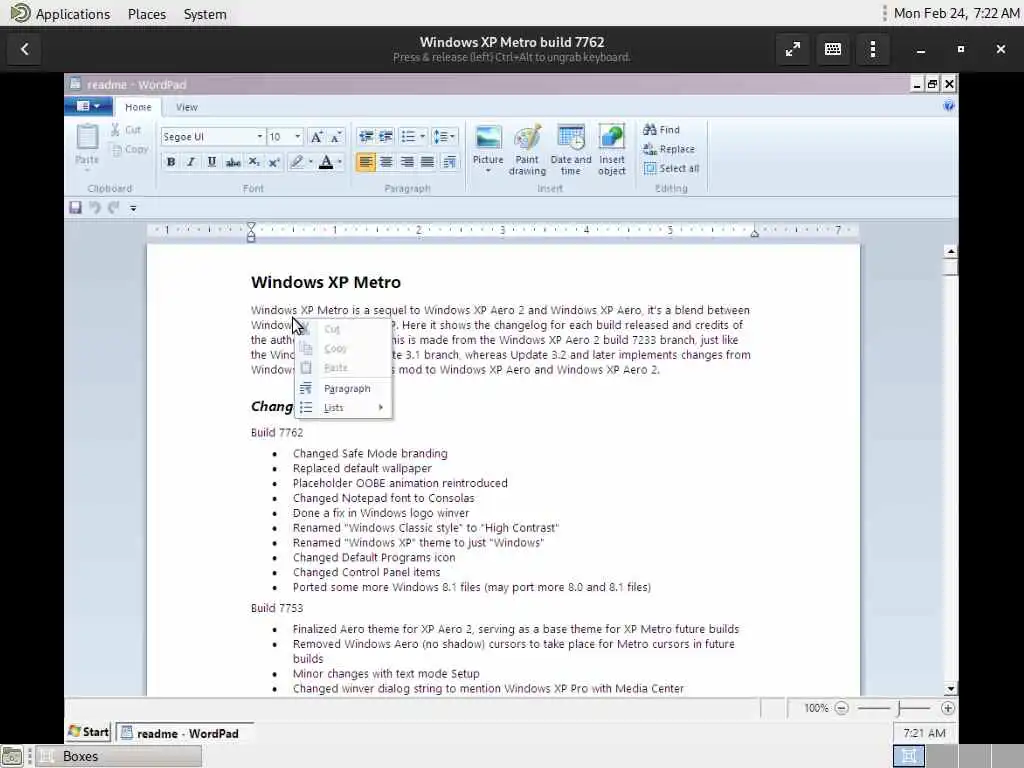Click Shrink font icon
The image size is (1024, 768).
pos(336,136)
